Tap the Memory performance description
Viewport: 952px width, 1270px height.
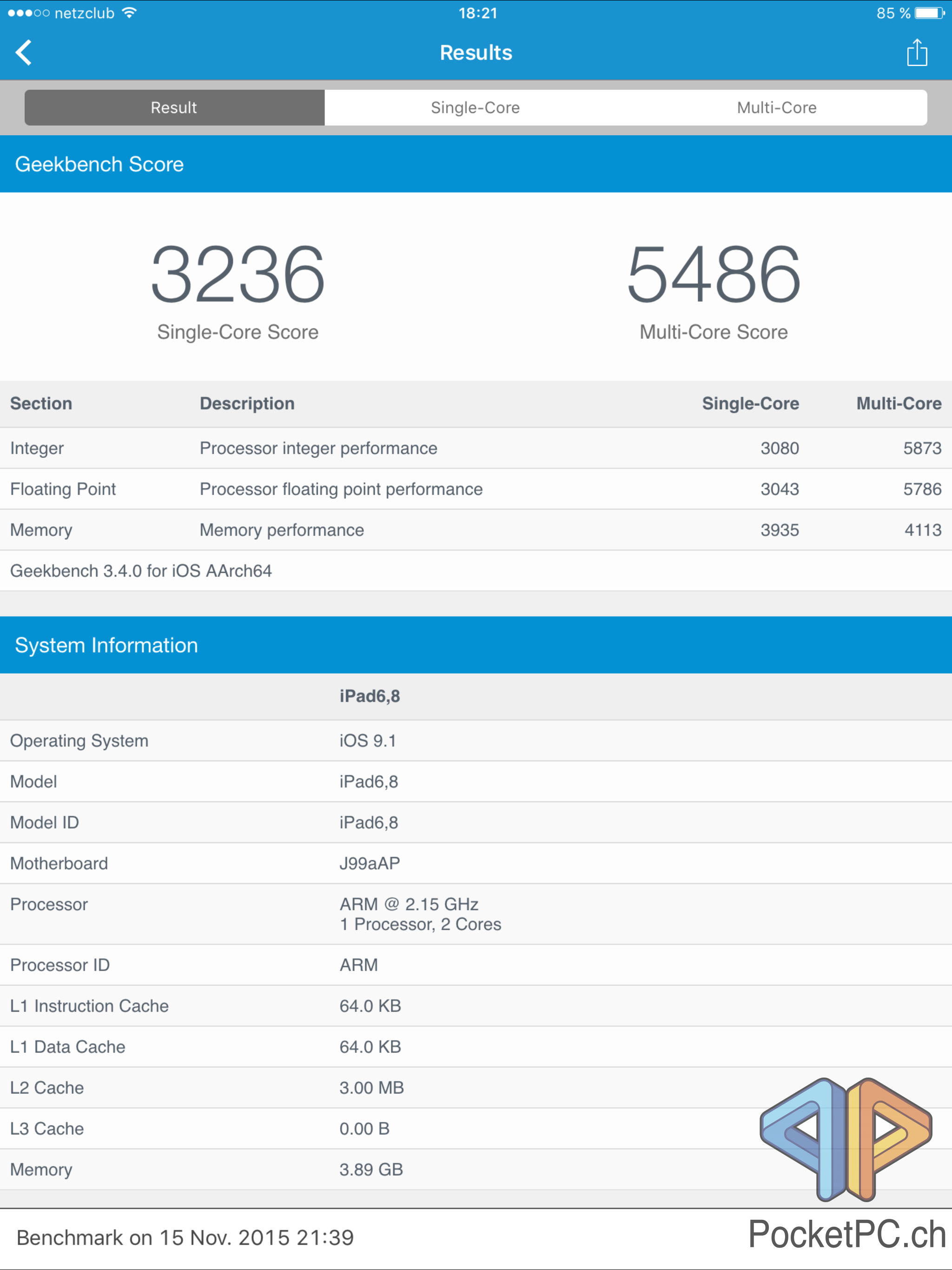coord(281,530)
